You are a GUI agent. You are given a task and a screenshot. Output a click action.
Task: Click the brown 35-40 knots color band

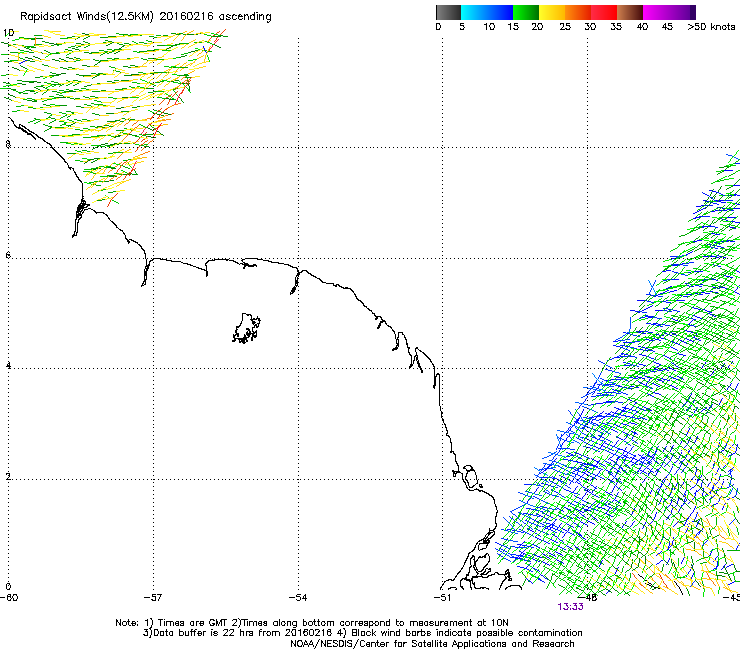tap(630, 12)
